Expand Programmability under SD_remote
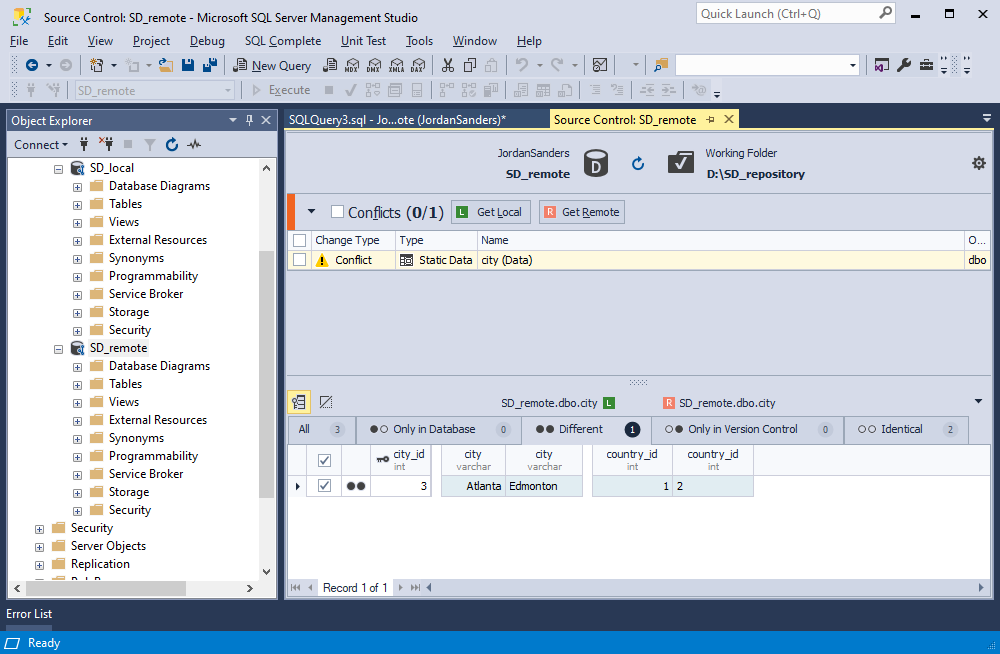This screenshot has width=1000, height=654. pos(77,457)
